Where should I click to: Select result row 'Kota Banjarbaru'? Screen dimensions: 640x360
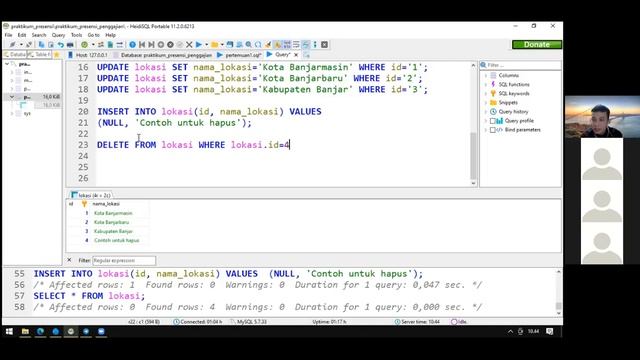tap(111, 222)
